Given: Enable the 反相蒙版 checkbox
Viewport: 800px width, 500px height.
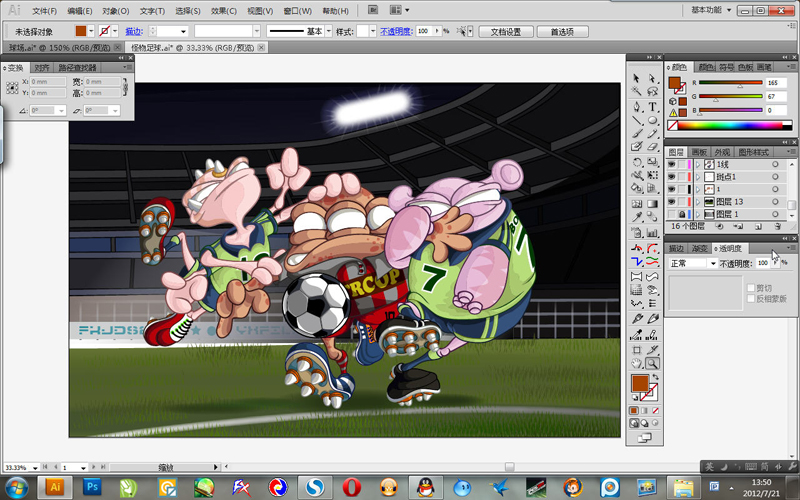Looking at the screenshot, I should click(x=751, y=298).
